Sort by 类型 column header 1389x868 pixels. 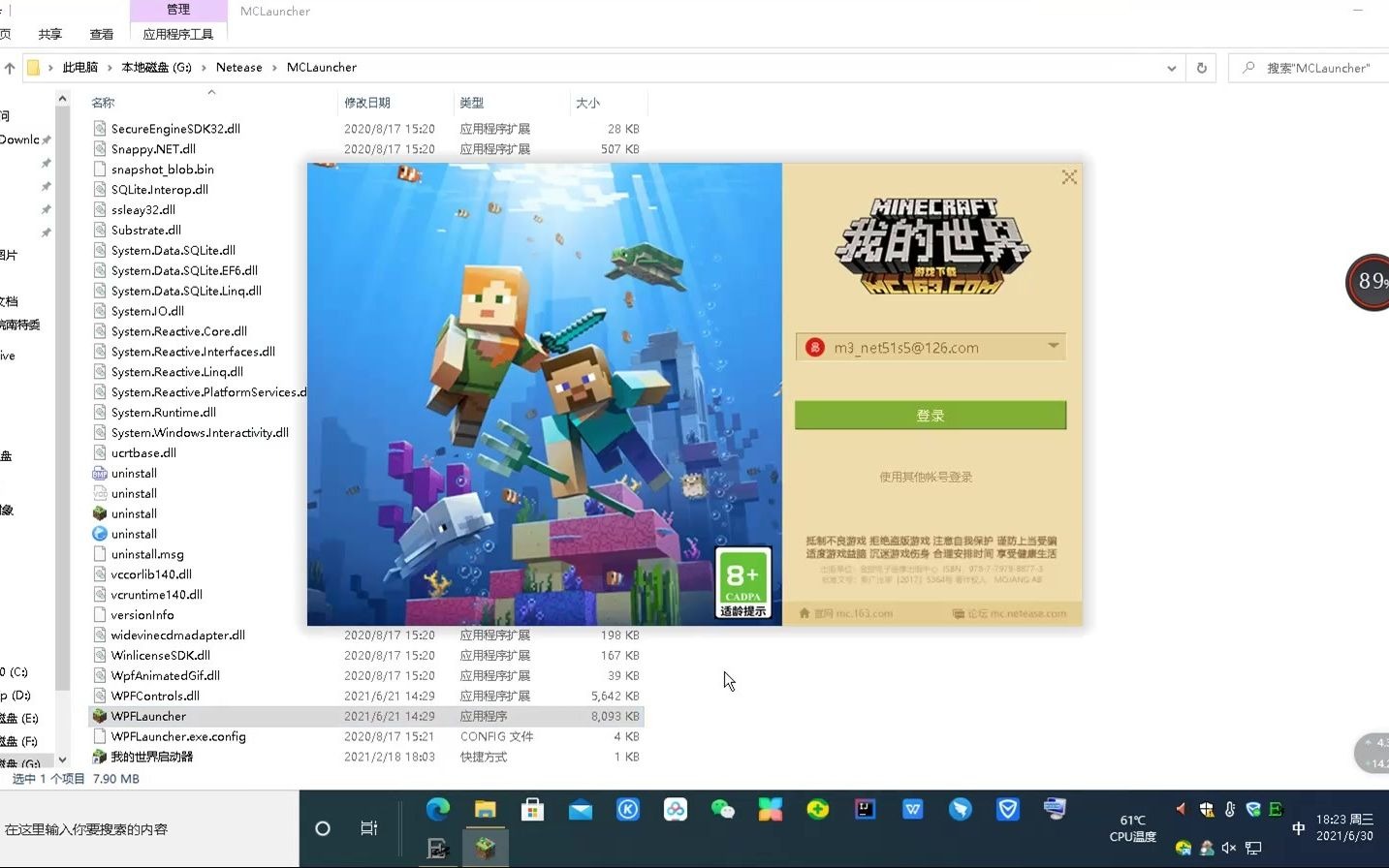pyautogui.click(x=472, y=103)
